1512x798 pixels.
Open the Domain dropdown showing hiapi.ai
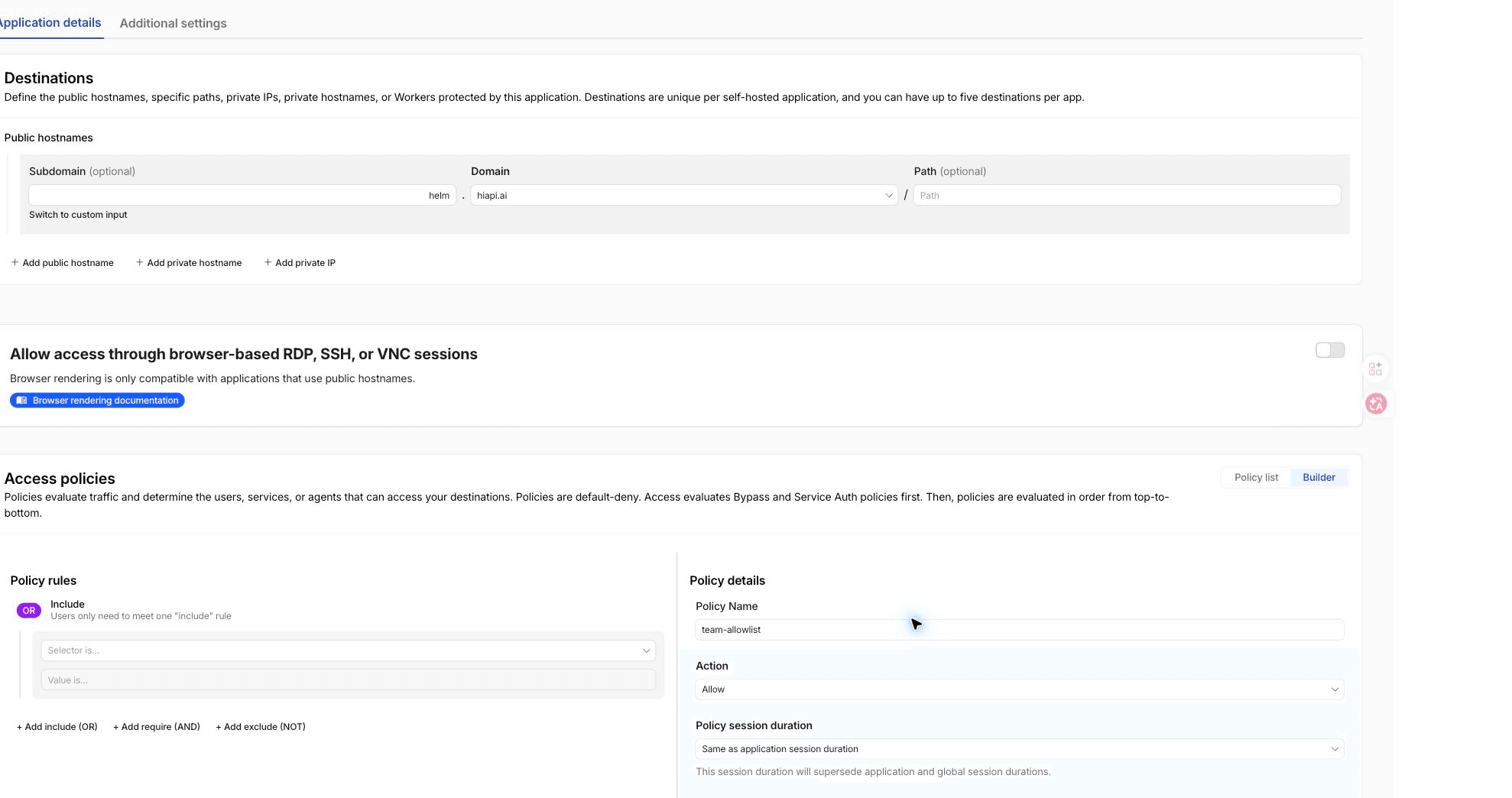pos(684,195)
